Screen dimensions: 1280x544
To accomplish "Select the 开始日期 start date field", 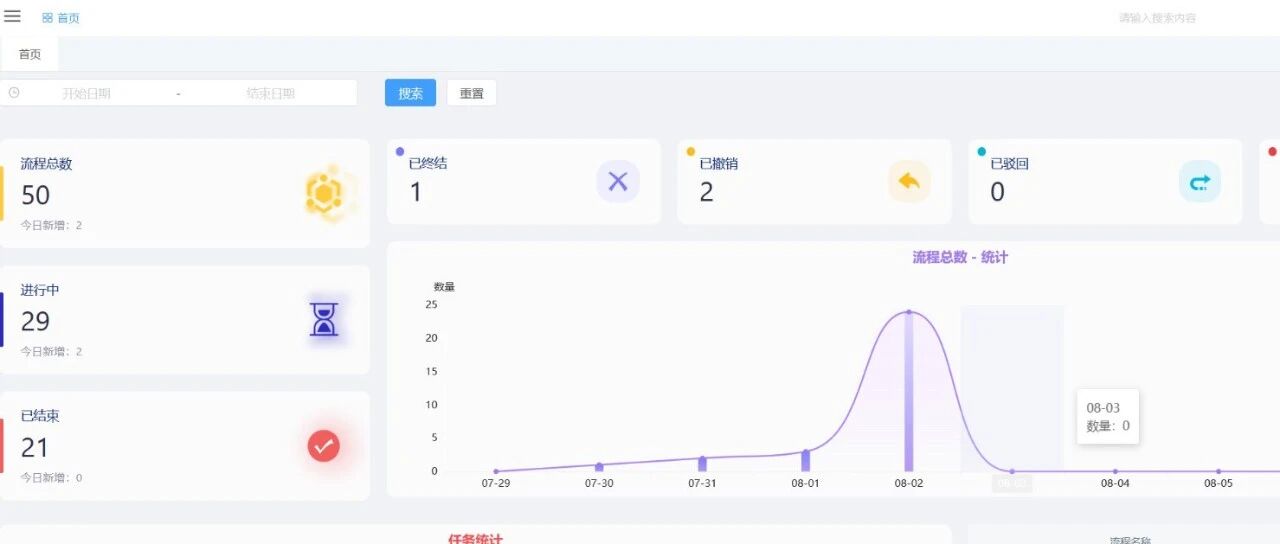I will coord(86,93).
